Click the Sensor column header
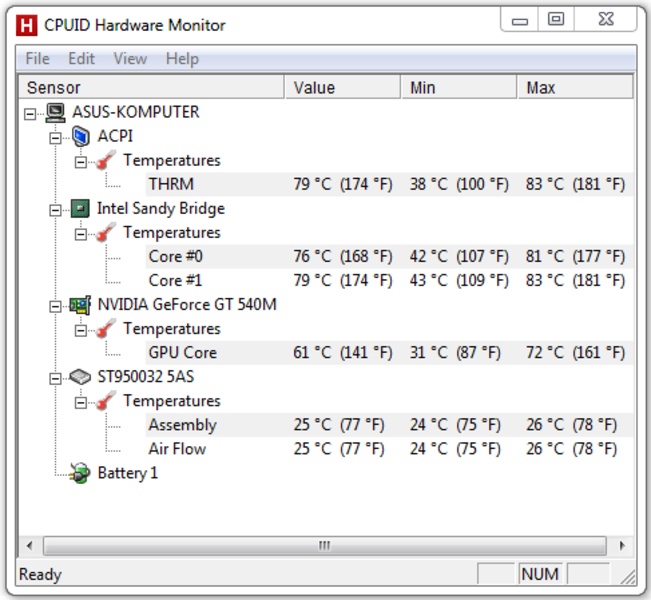This screenshot has width=651, height=600. [x=152, y=88]
